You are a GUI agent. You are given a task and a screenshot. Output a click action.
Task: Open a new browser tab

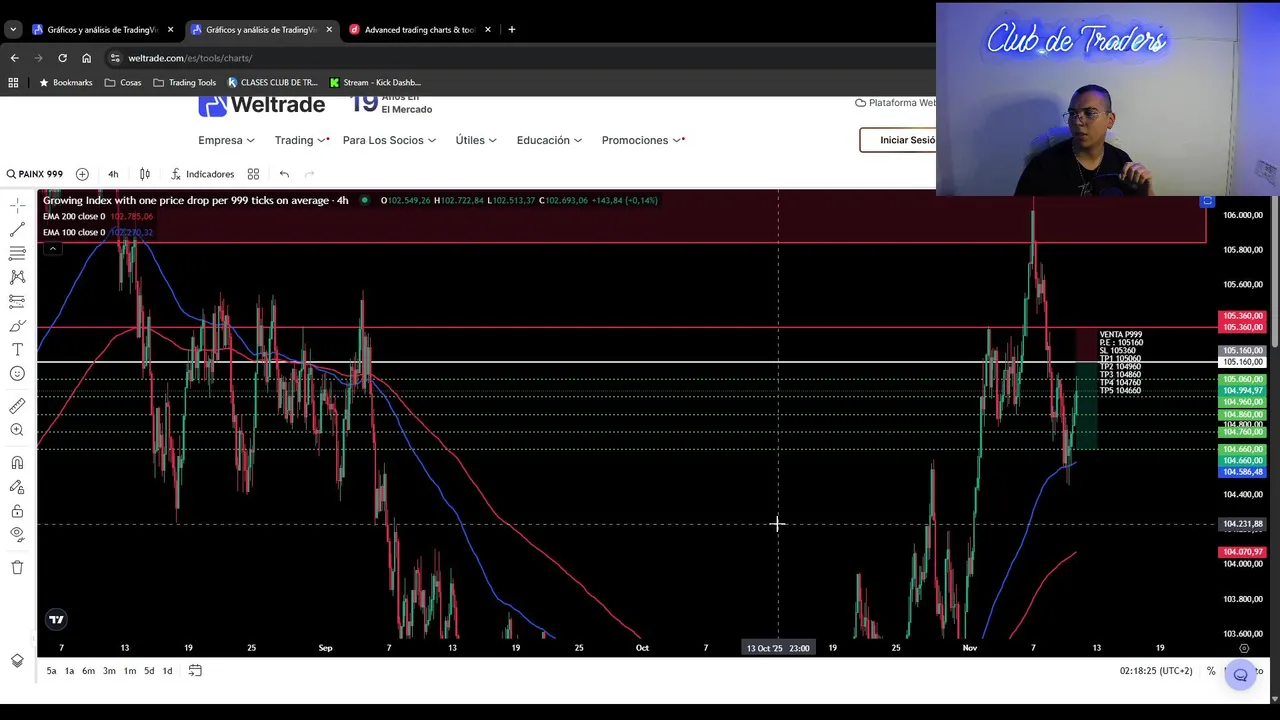tap(512, 29)
